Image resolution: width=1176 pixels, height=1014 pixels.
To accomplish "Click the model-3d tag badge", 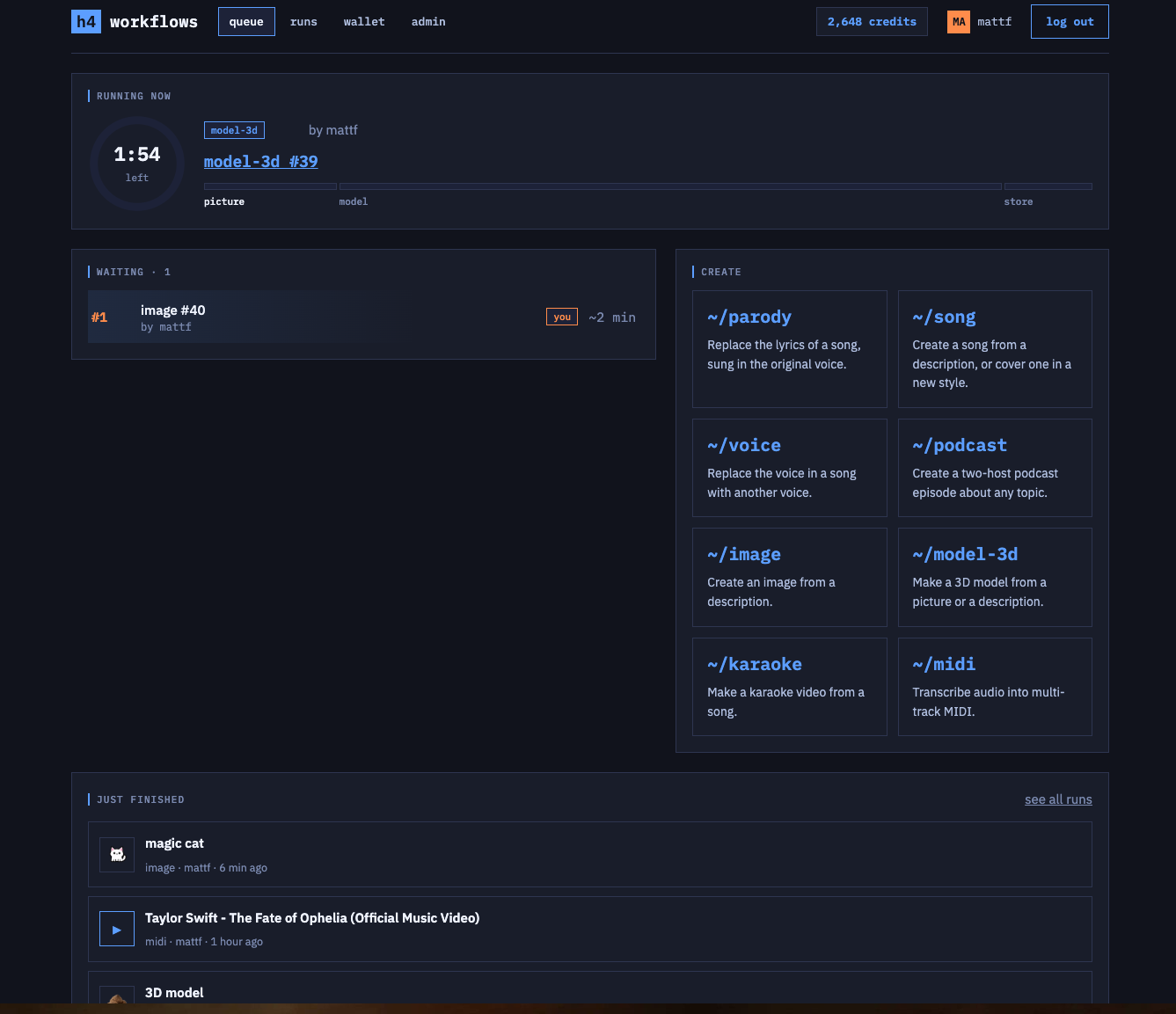I will tap(234, 130).
